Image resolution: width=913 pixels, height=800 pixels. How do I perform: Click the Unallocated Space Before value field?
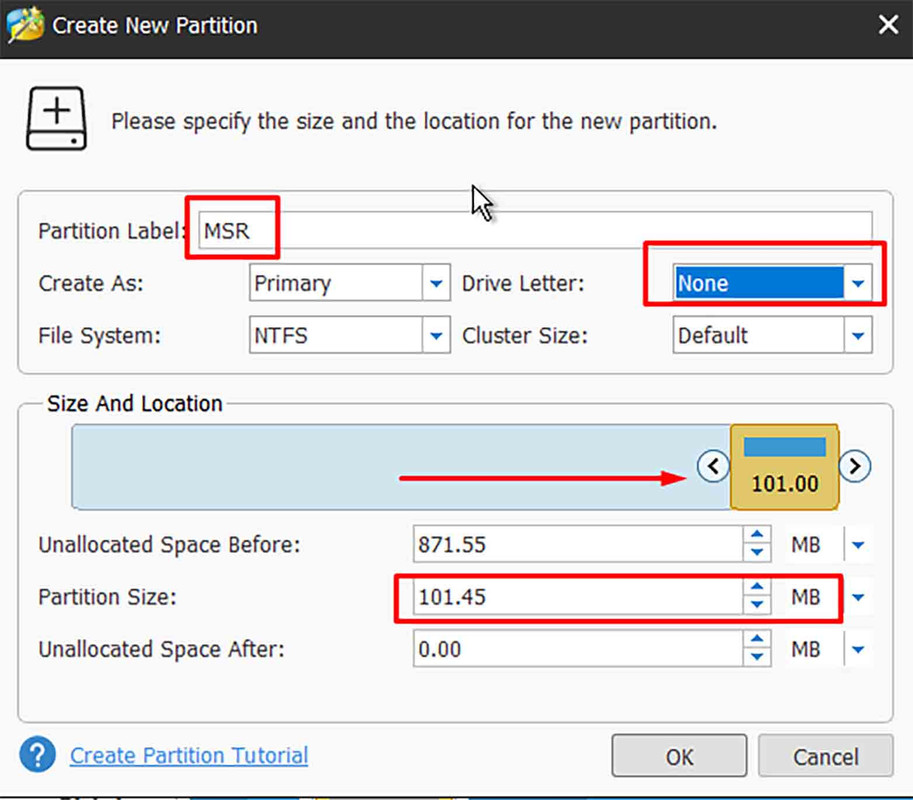pos(578,544)
